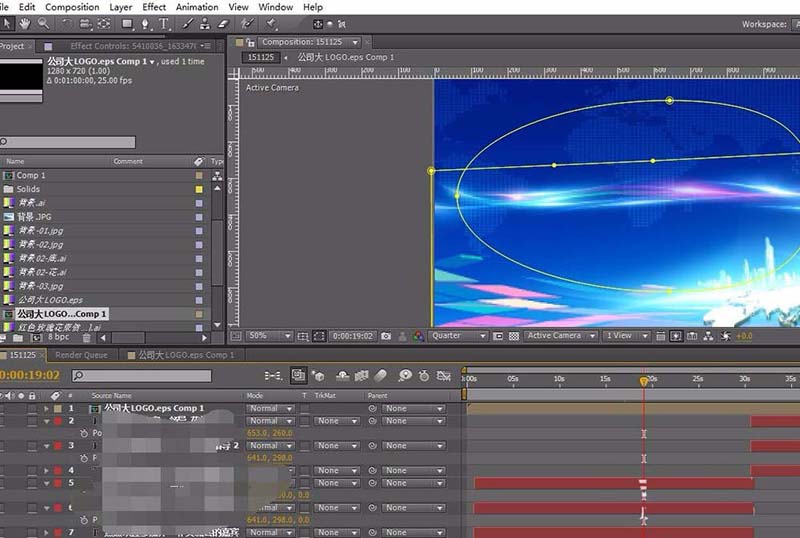Image resolution: width=800 pixels, height=538 pixels.
Task: Select the Eraser tool
Action: coord(223,23)
